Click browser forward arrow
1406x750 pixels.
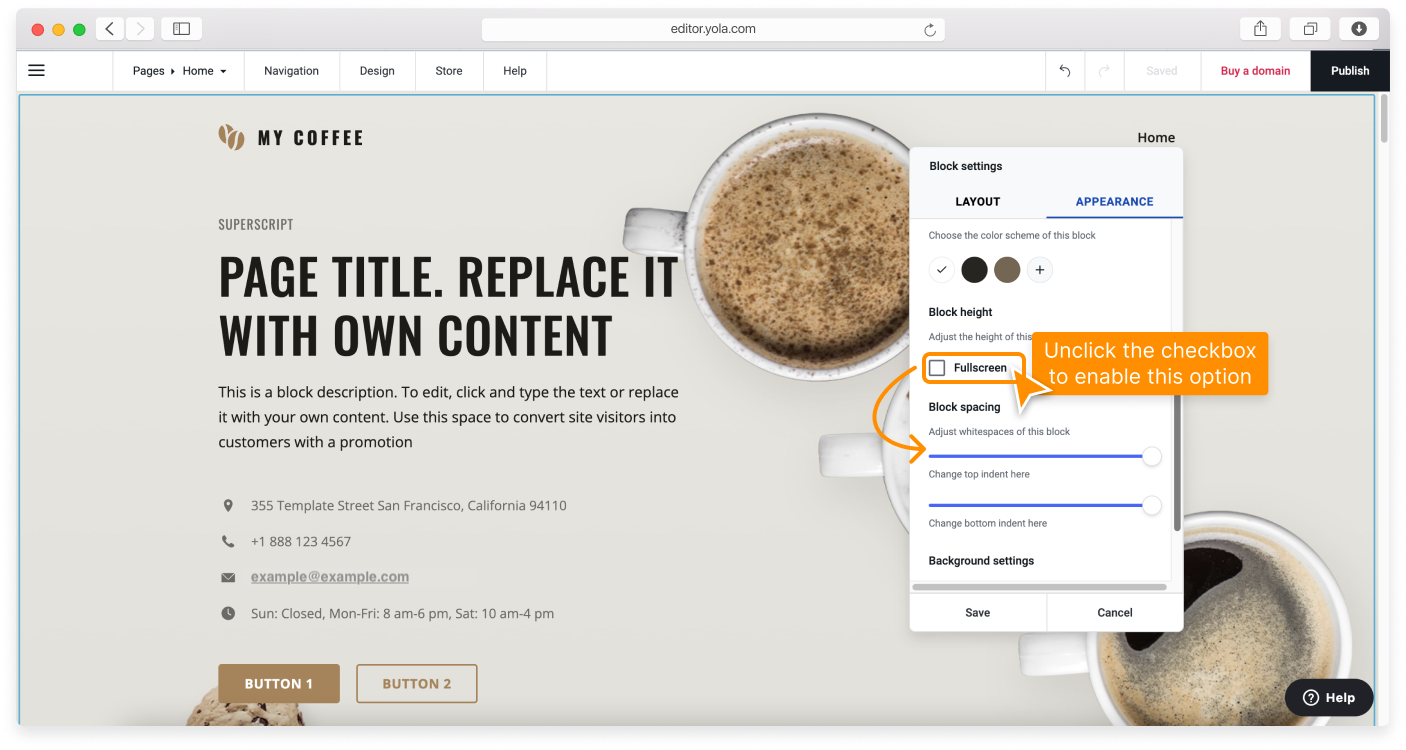pos(140,29)
